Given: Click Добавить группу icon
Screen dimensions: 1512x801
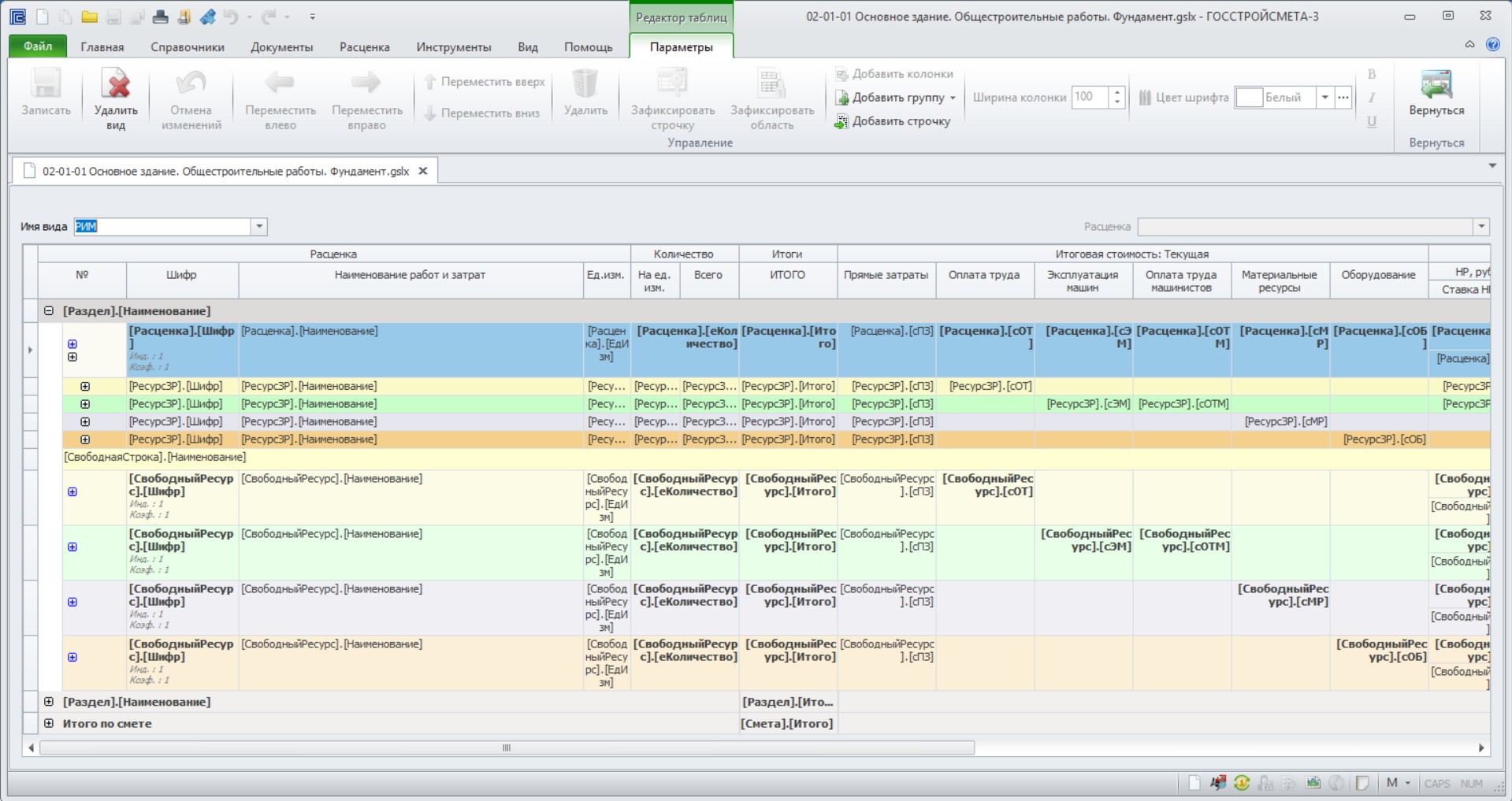Looking at the screenshot, I should pyautogui.click(x=841, y=98).
